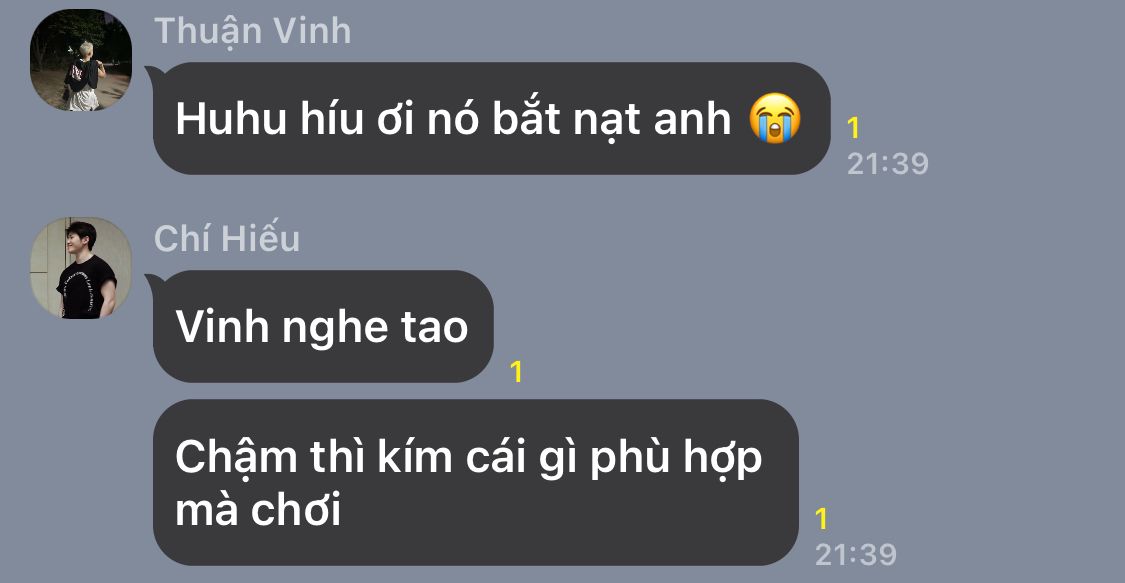Screen dimensions: 1125x583
Task: Click the word "Huhu" in first message
Action: point(231,118)
